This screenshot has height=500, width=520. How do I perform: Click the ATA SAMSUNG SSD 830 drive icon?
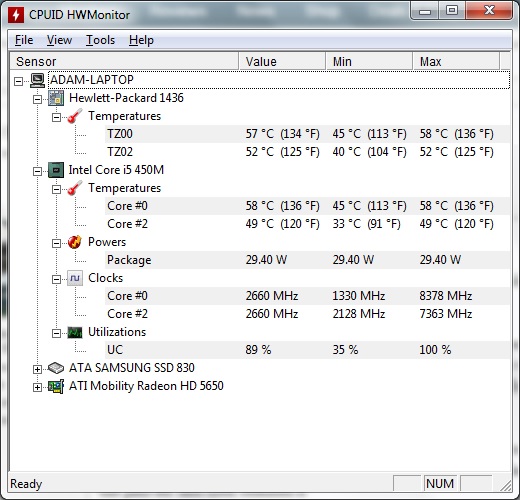56,368
